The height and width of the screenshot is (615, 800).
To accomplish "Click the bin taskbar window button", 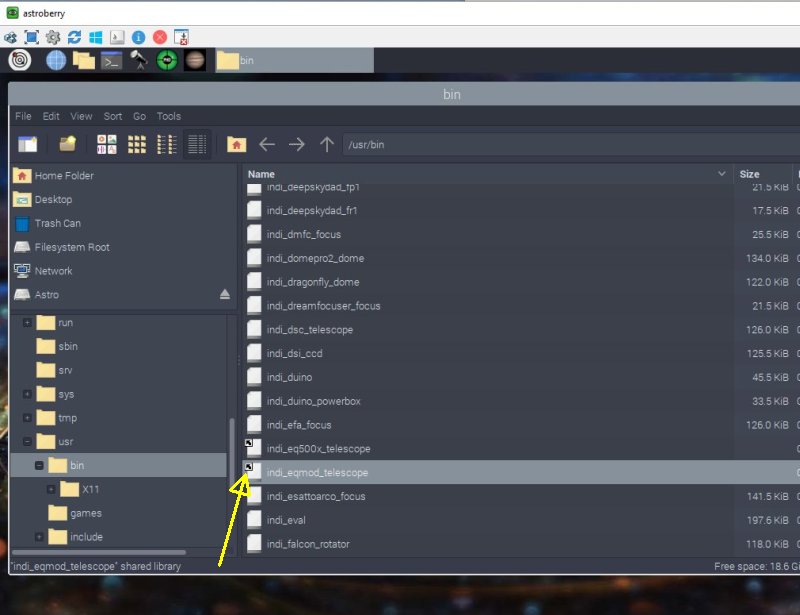I will (x=294, y=60).
